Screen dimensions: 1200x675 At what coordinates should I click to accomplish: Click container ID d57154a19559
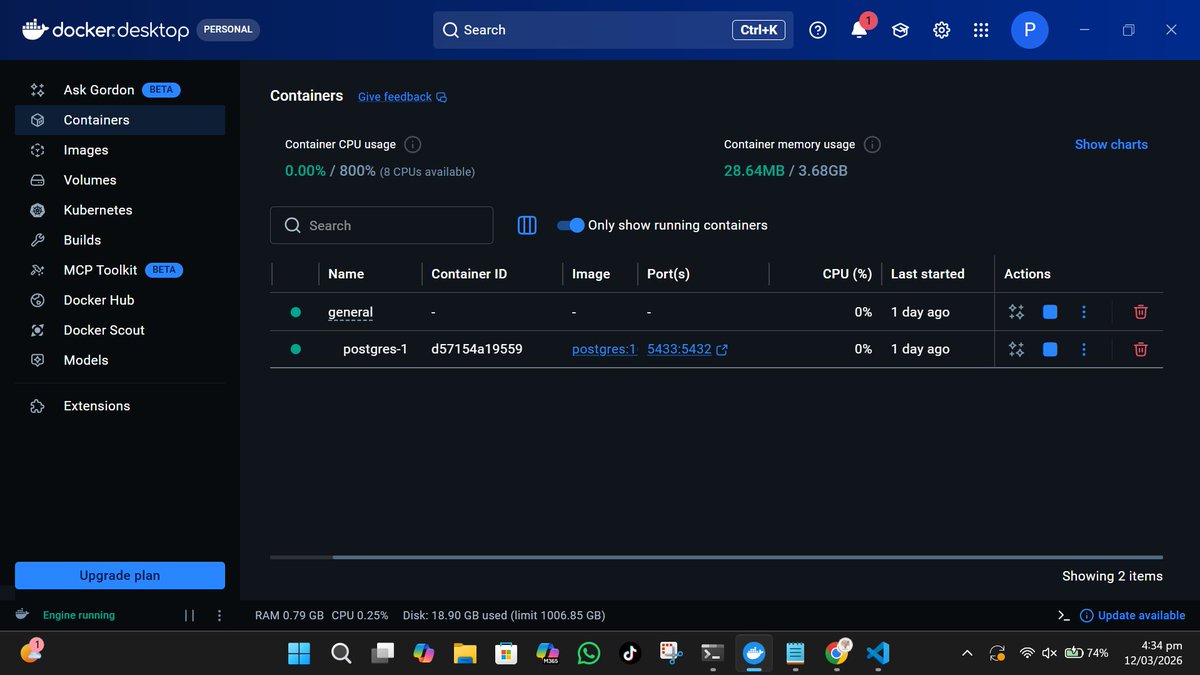477,349
